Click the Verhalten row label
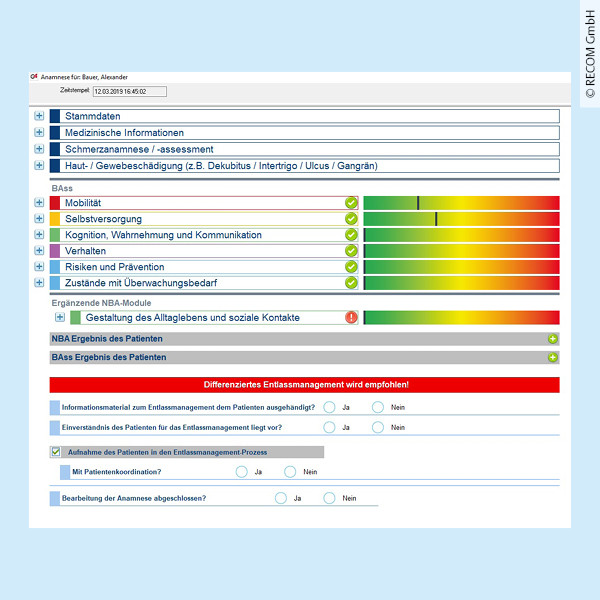The image size is (600, 600). pos(85,251)
